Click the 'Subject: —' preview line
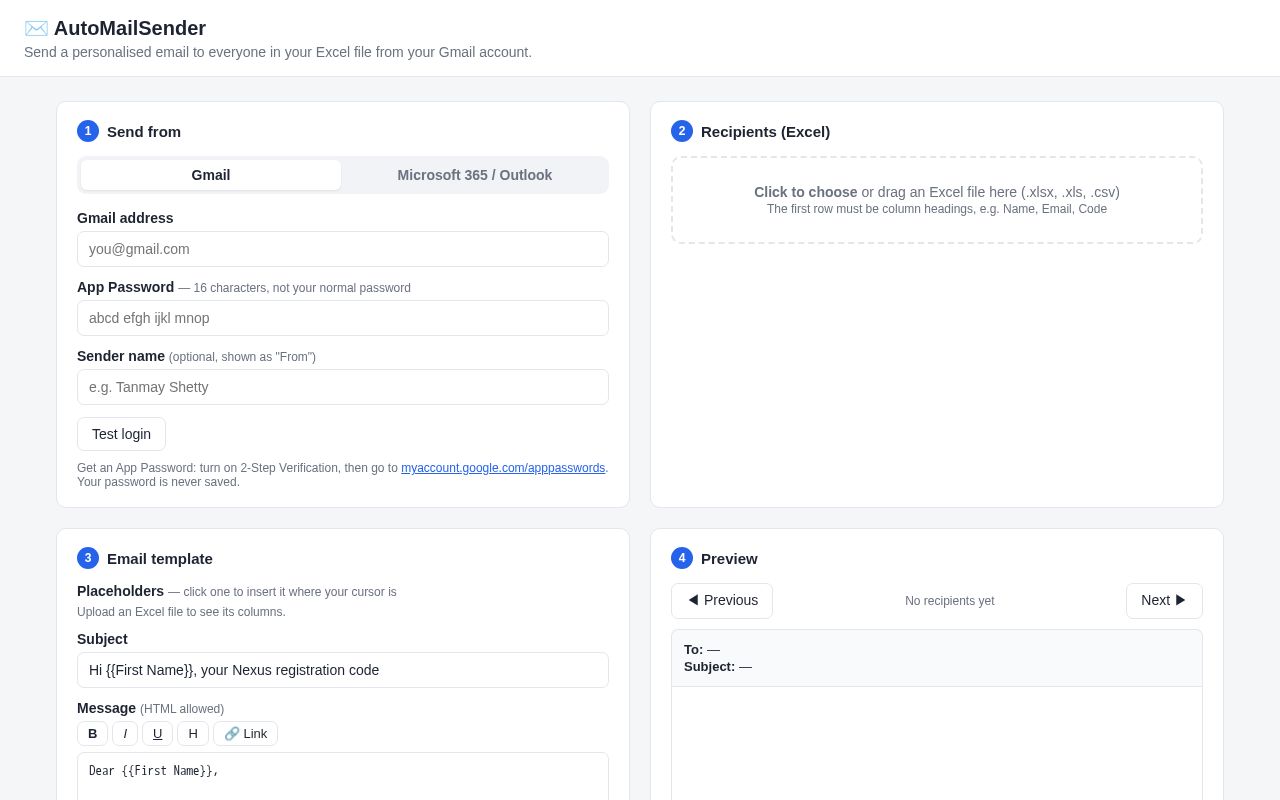 (718, 666)
